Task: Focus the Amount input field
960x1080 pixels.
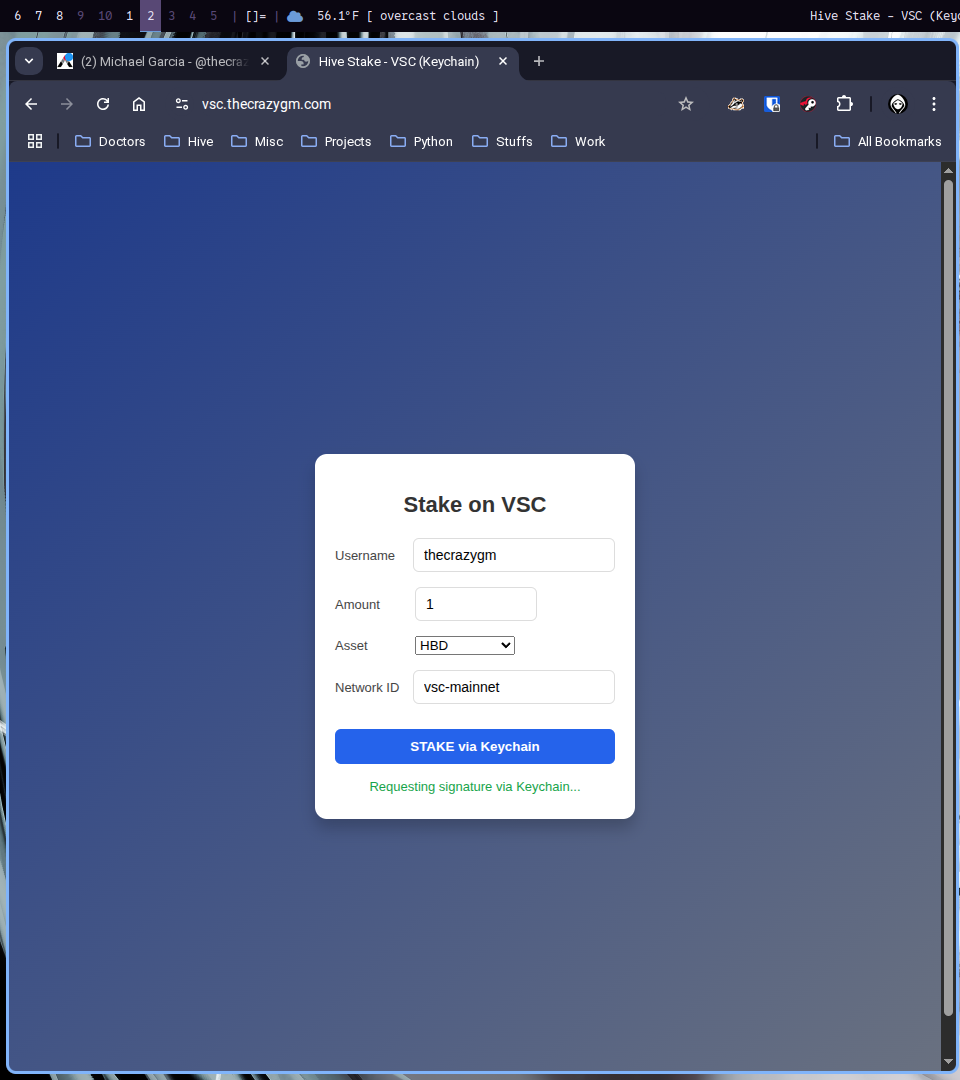Action: pyautogui.click(x=476, y=604)
